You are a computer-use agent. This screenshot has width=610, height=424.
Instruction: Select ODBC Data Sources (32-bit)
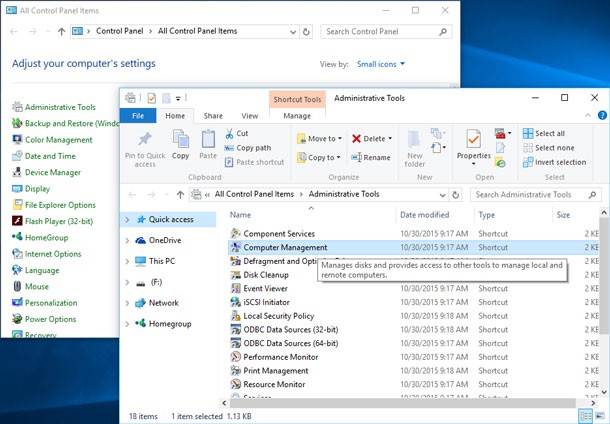[x=291, y=330]
